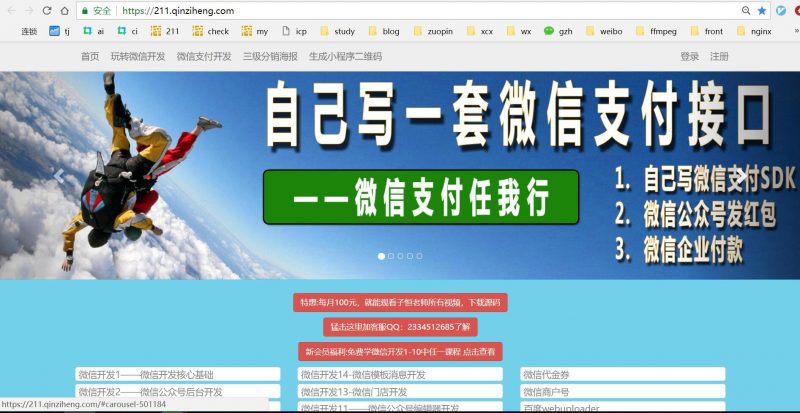Open 微信开发1——微信开发核心基础 course

coord(178,374)
